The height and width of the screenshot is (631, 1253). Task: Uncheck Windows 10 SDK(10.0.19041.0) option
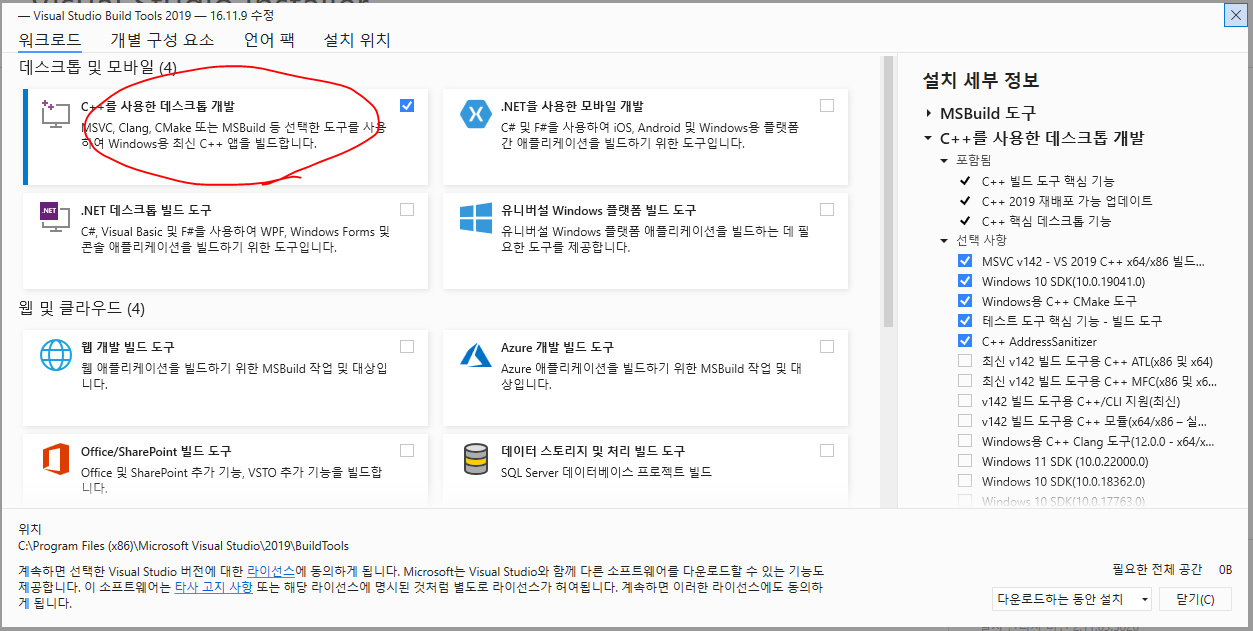(965, 281)
